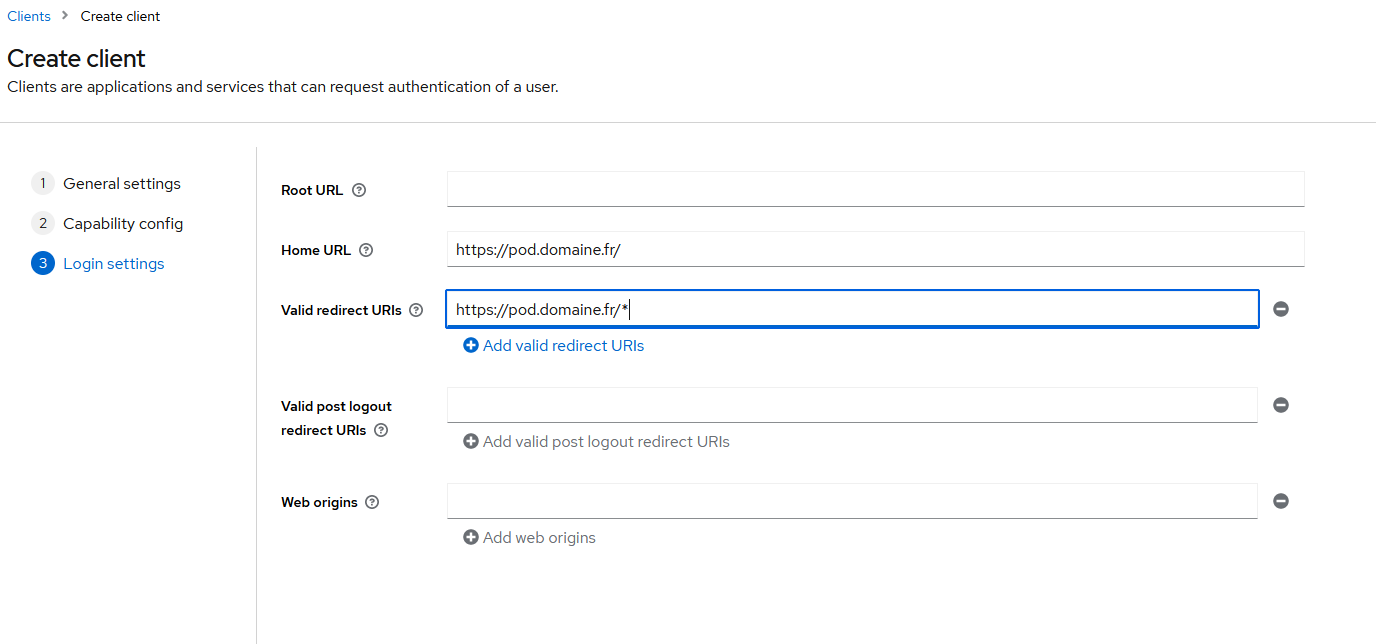Click Add valid redirect URIs
Image resolution: width=1376 pixels, height=644 pixels.
554,345
